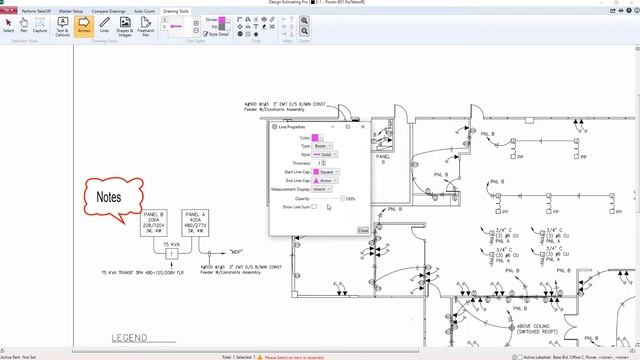Choose the Select arrow tool
Image resolution: width=640 pixels, height=360 pixels.
[8, 25]
